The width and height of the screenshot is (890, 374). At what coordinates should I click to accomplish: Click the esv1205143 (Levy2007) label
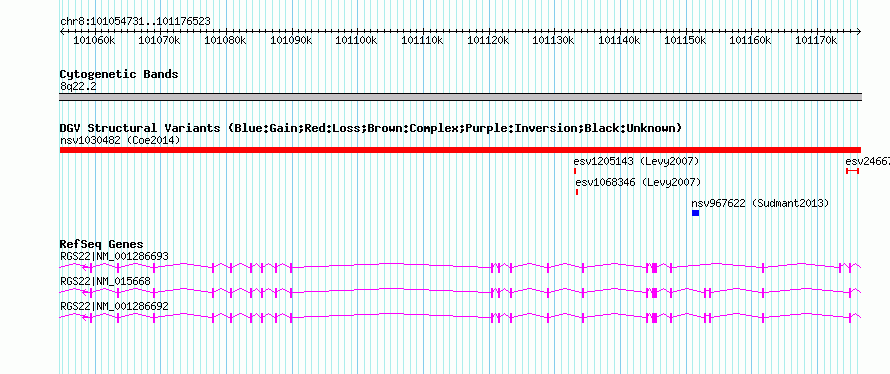(636, 162)
